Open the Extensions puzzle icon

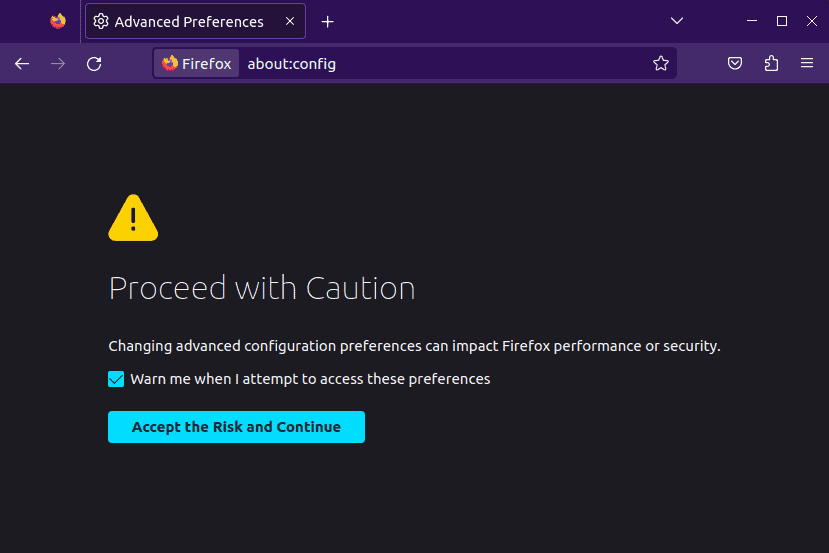[771, 63]
